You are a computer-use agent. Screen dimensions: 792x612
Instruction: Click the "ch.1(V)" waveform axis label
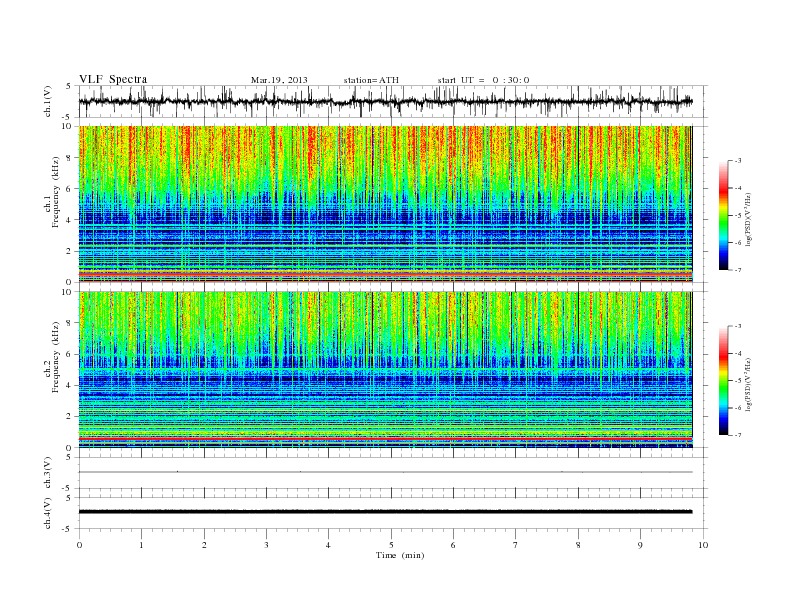click(48, 101)
